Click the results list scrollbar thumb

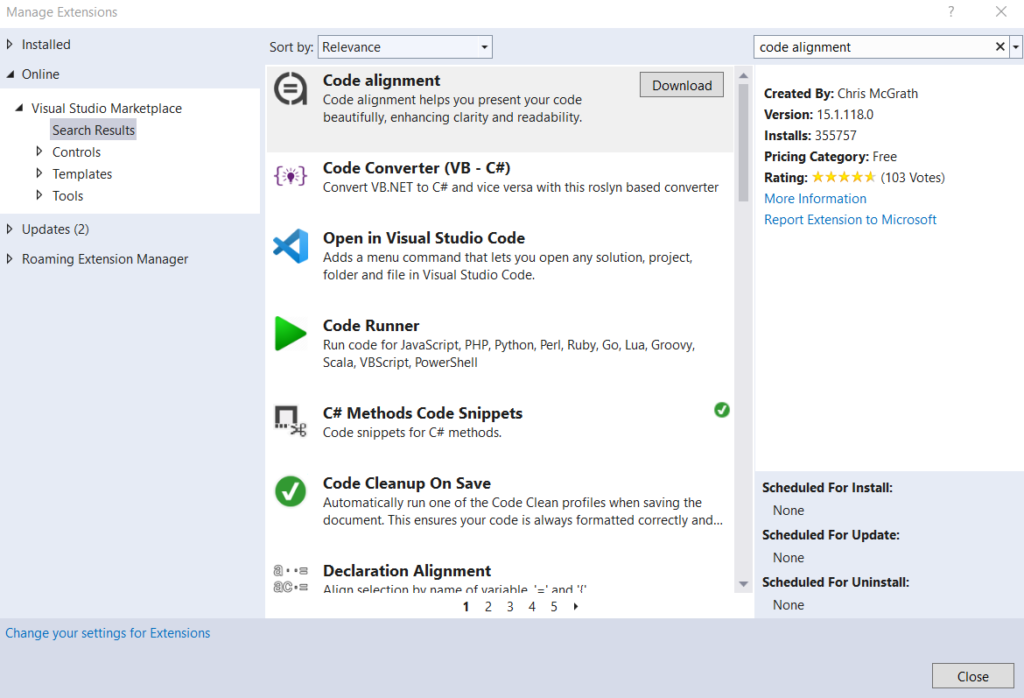click(743, 142)
